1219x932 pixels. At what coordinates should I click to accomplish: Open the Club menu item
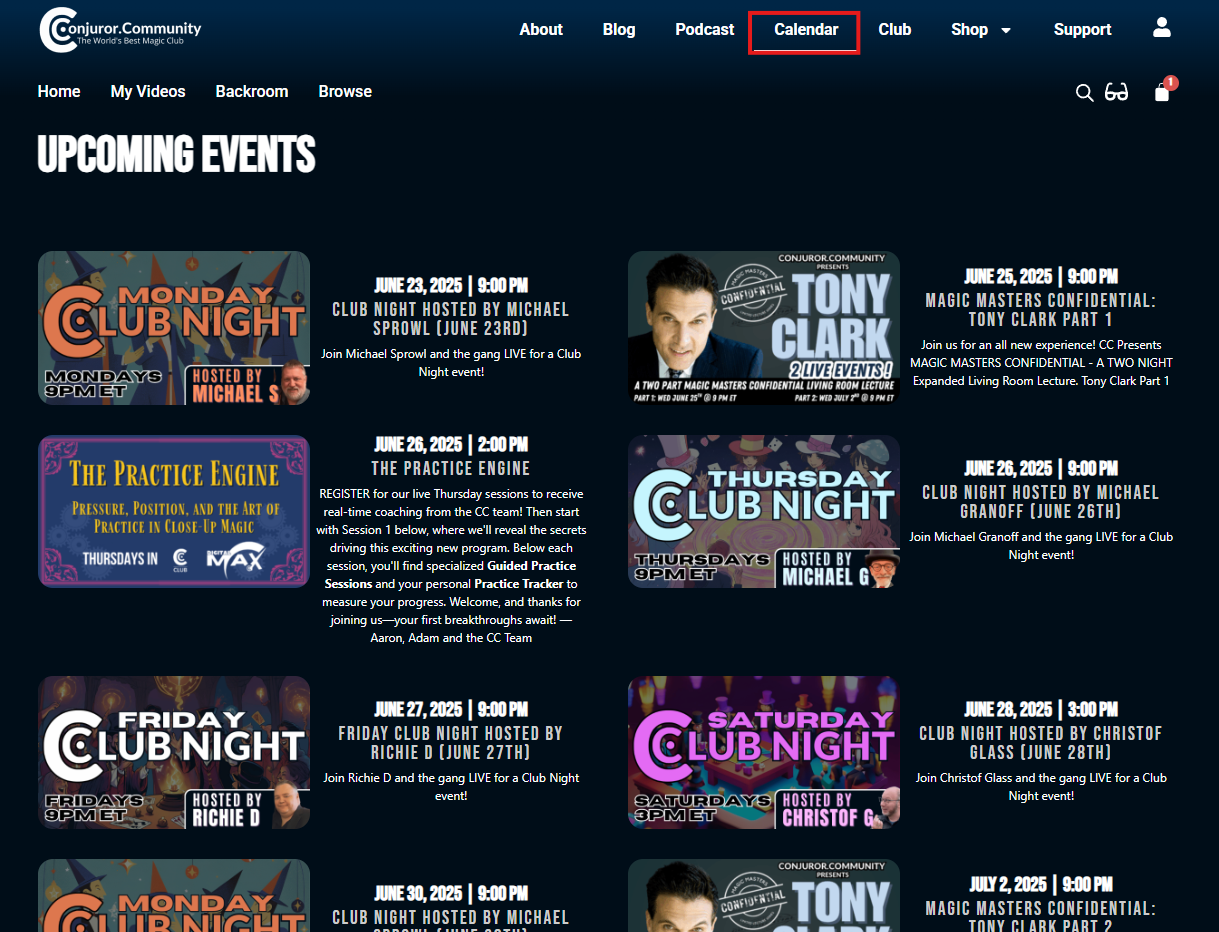(x=895, y=30)
